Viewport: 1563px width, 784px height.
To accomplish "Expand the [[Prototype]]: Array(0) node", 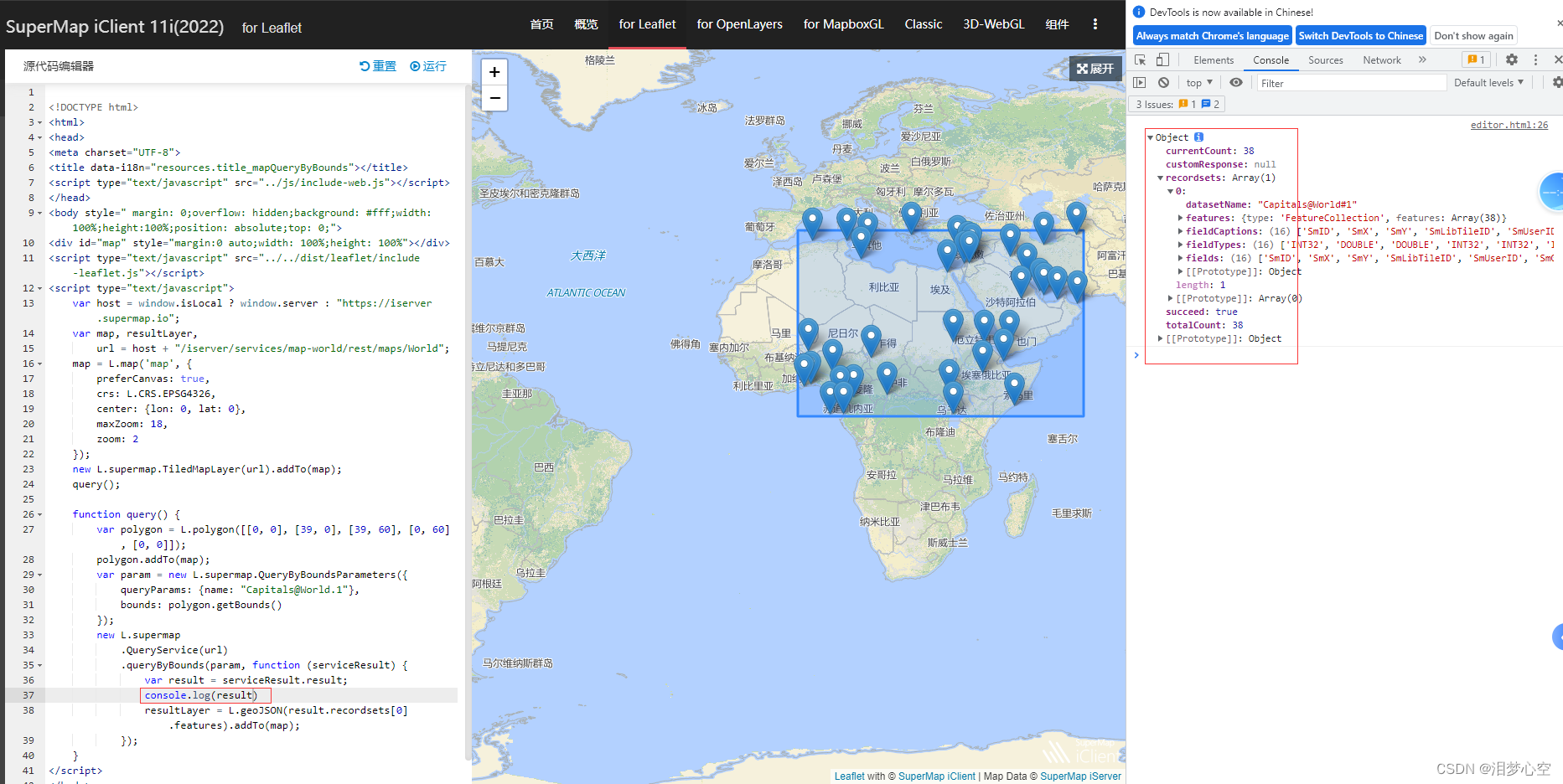I will [1171, 298].
